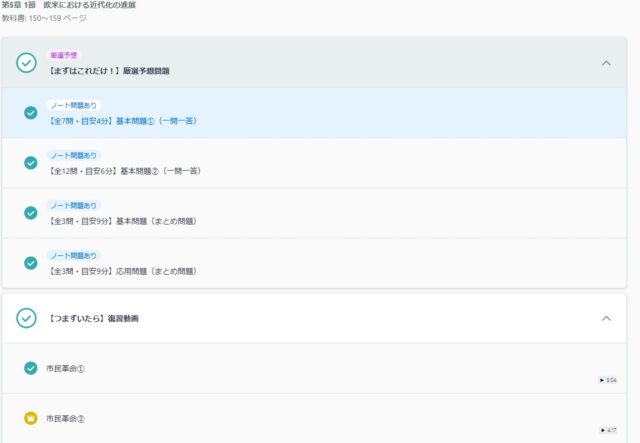Click the gold crown icon for 市民革命②
The width and height of the screenshot is (640, 443).
click(30, 418)
